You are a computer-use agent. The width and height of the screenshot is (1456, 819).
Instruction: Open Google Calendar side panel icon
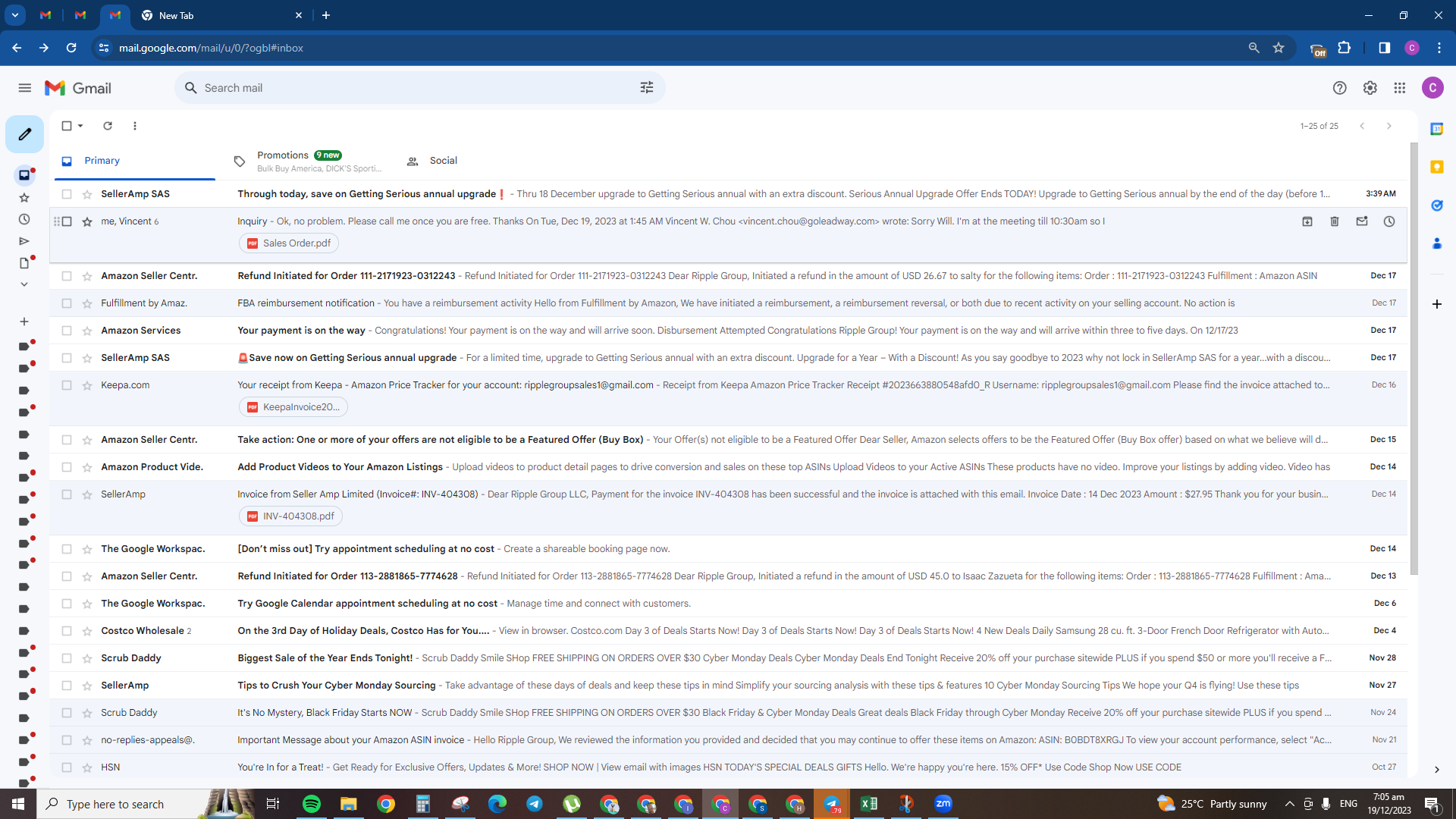pos(1436,129)
